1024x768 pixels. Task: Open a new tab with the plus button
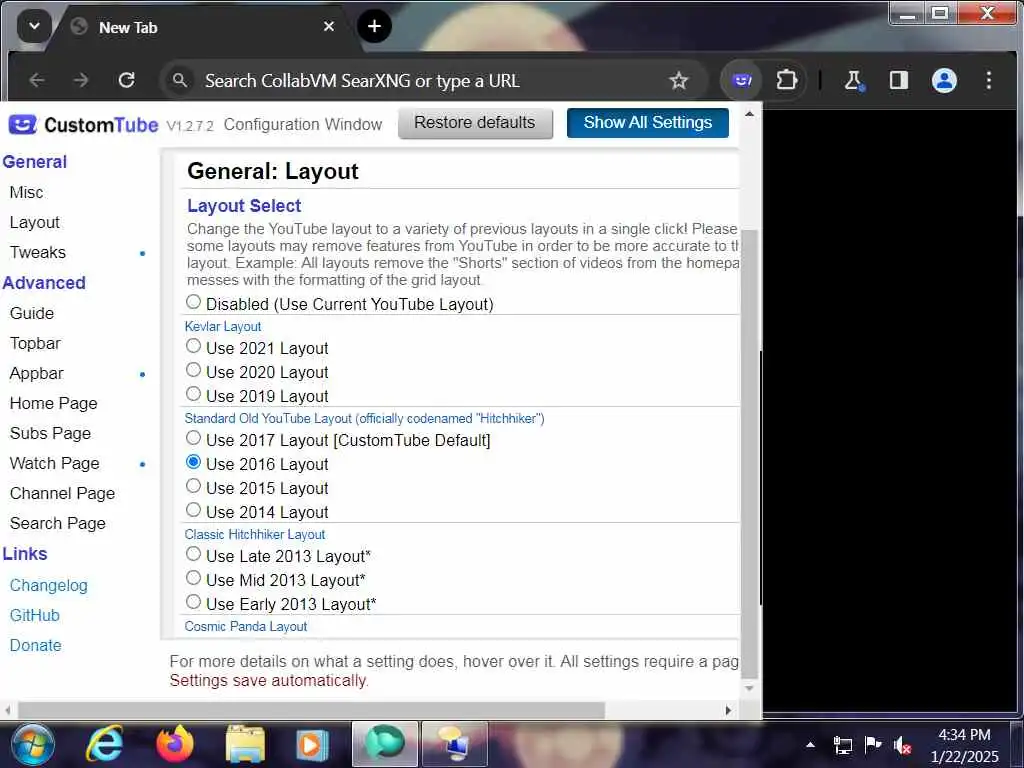pyautogui.click(x=374, y=26)
